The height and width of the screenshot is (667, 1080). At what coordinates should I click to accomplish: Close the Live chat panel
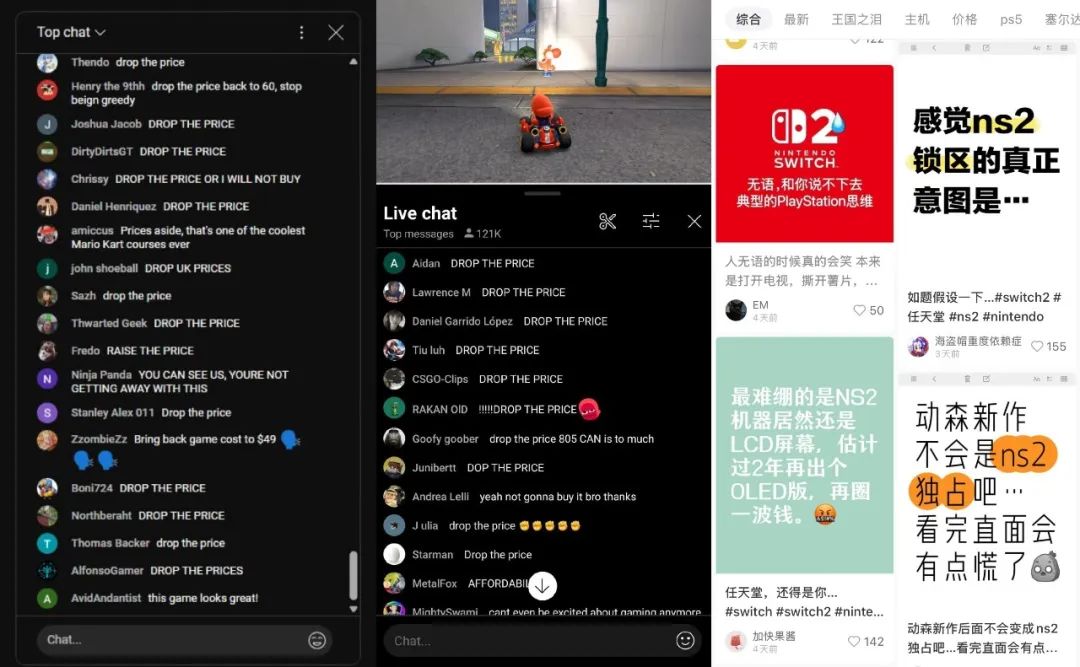click(x=694, y=221)
